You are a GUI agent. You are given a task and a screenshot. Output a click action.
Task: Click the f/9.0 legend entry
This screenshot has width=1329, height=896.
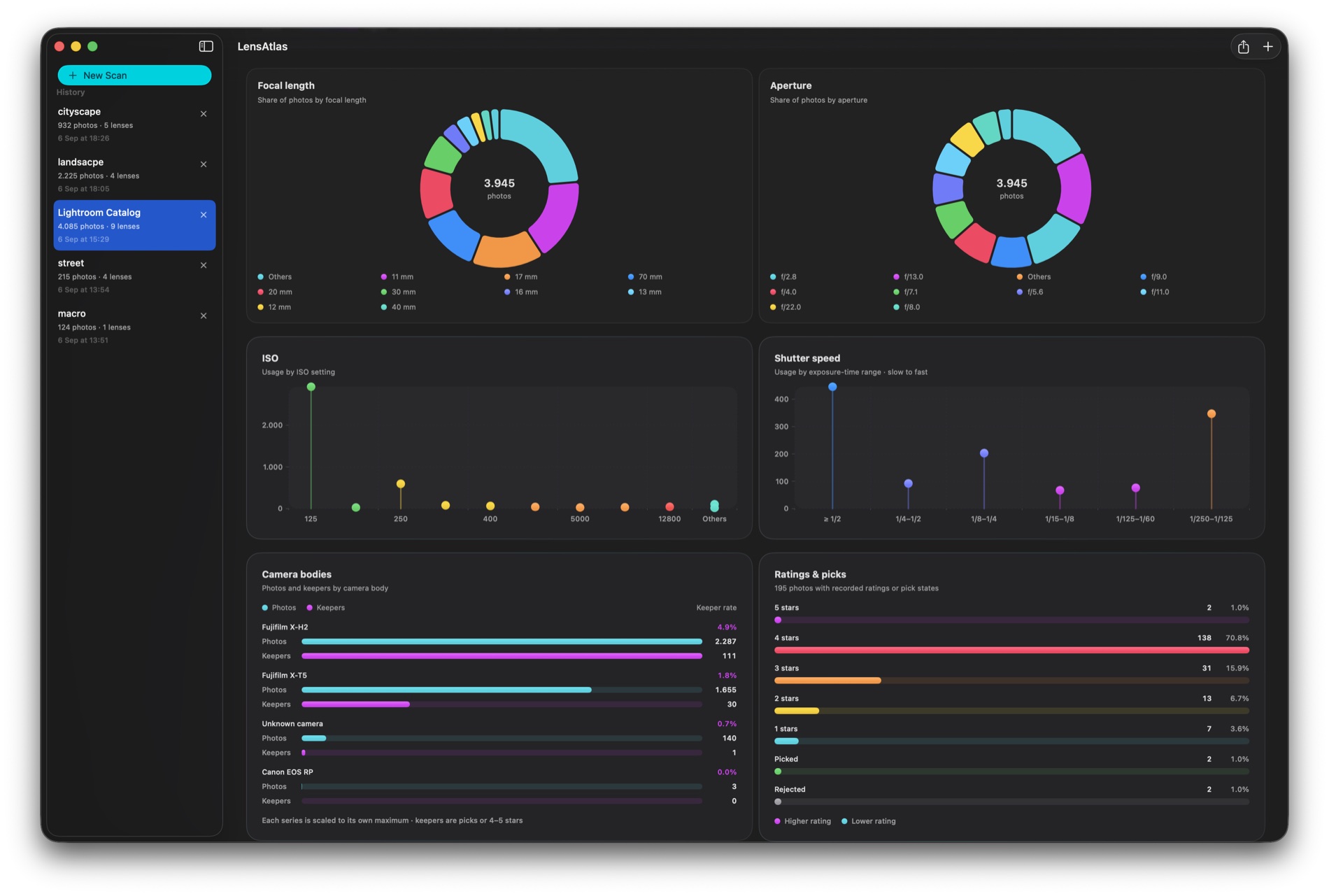[1154, 277]
